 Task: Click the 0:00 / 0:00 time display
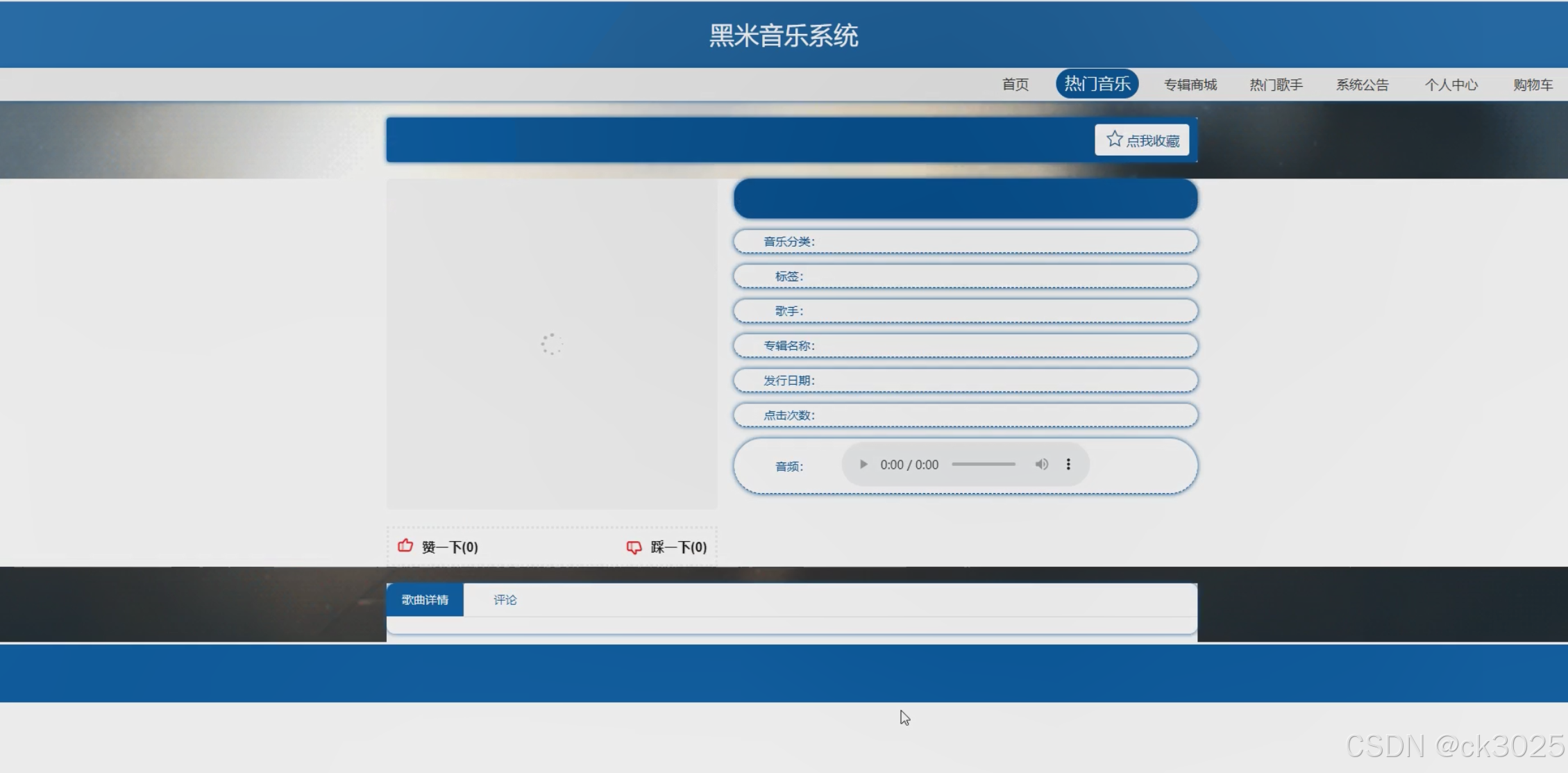click(x=909, y=465)
